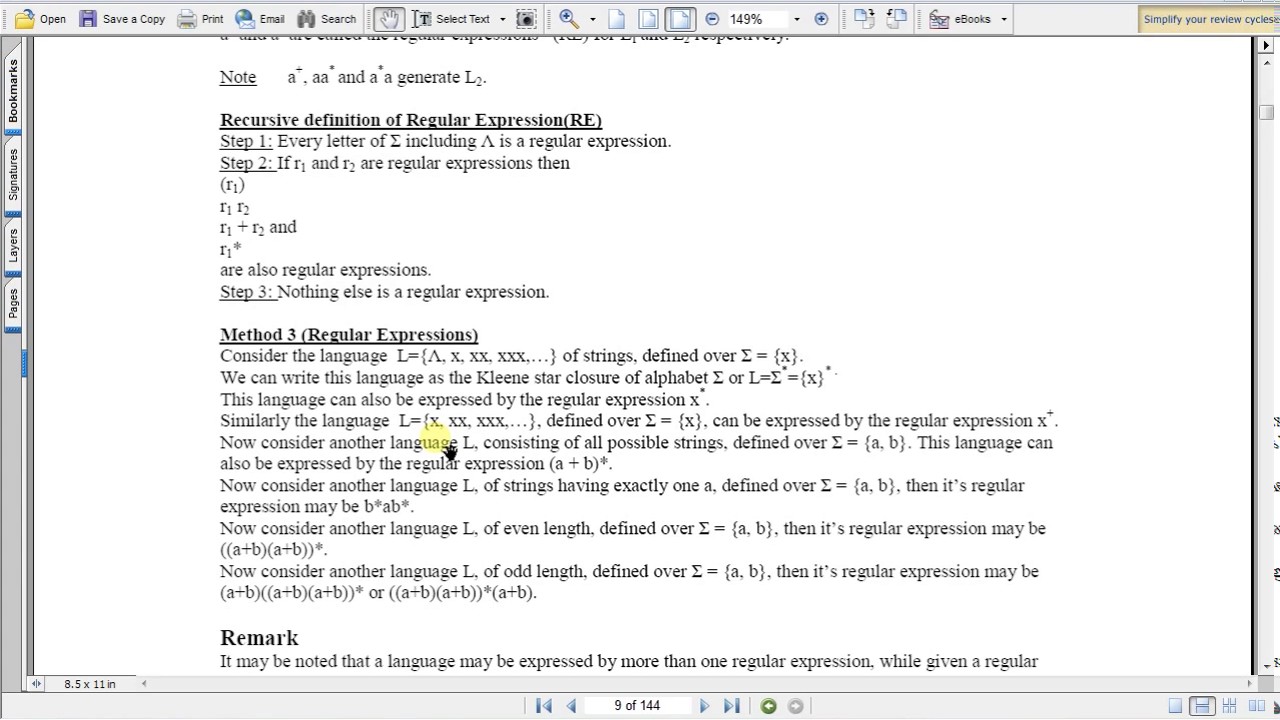Expand the eBooks dropdown arrow
The image size is (1280, 720).
pos(1004,19)
